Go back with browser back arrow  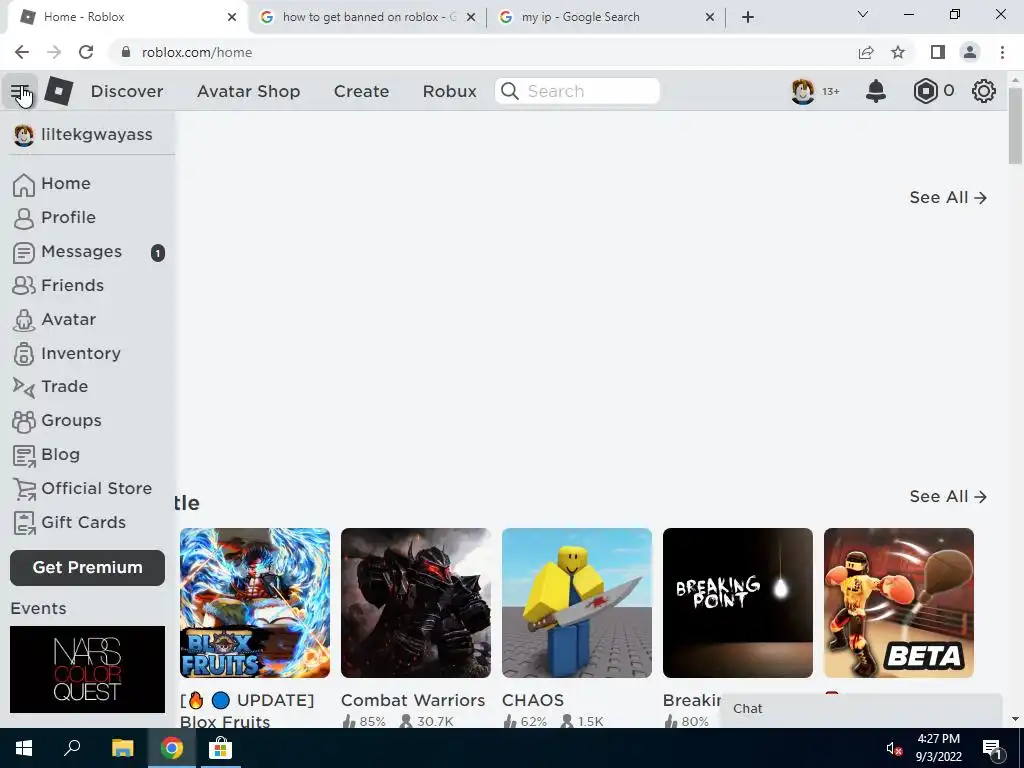[x=22, y=52]
